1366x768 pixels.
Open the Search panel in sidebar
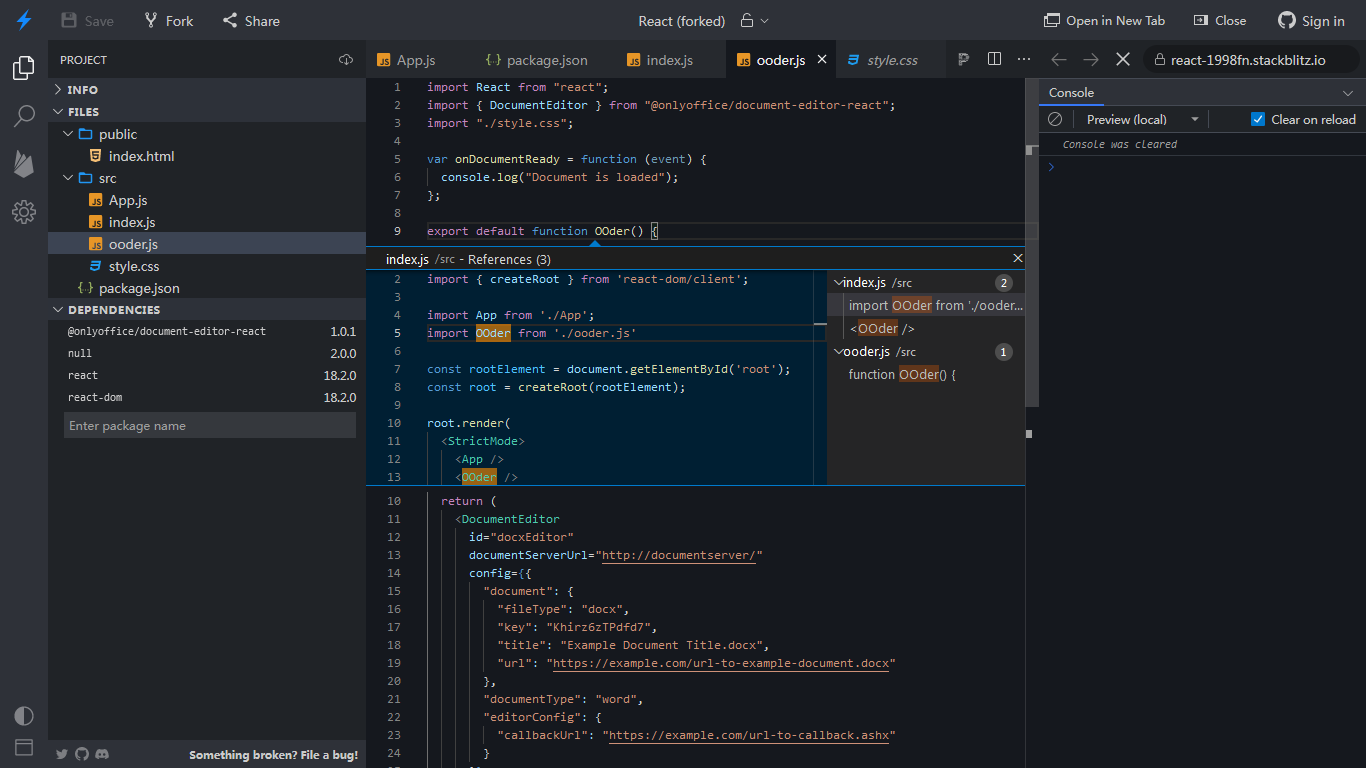coord(24,117)
